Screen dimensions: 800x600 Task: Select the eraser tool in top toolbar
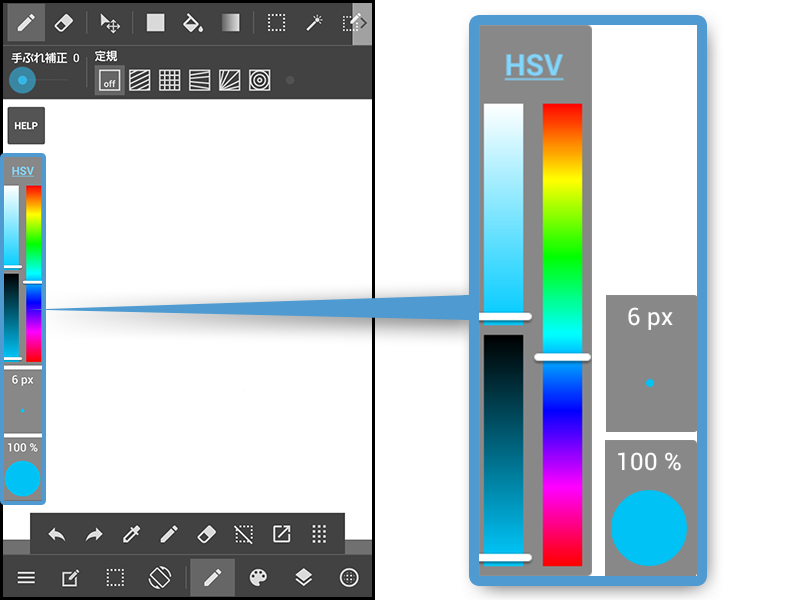coord(63,23)
